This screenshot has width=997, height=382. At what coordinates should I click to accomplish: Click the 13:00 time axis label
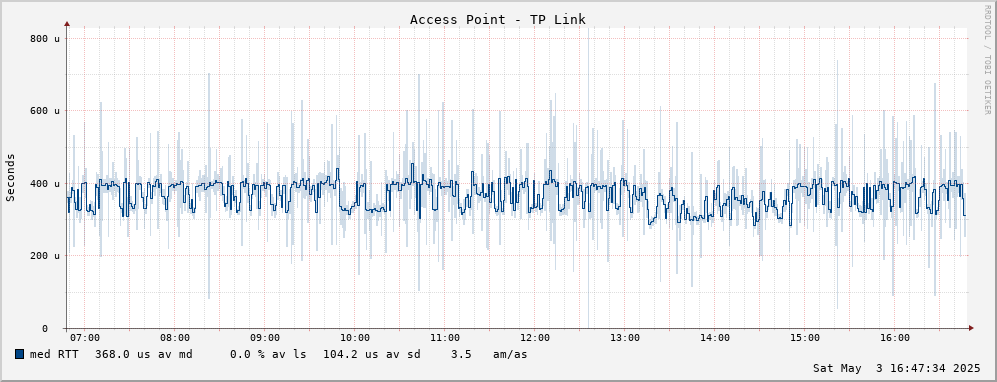(625, 338)
